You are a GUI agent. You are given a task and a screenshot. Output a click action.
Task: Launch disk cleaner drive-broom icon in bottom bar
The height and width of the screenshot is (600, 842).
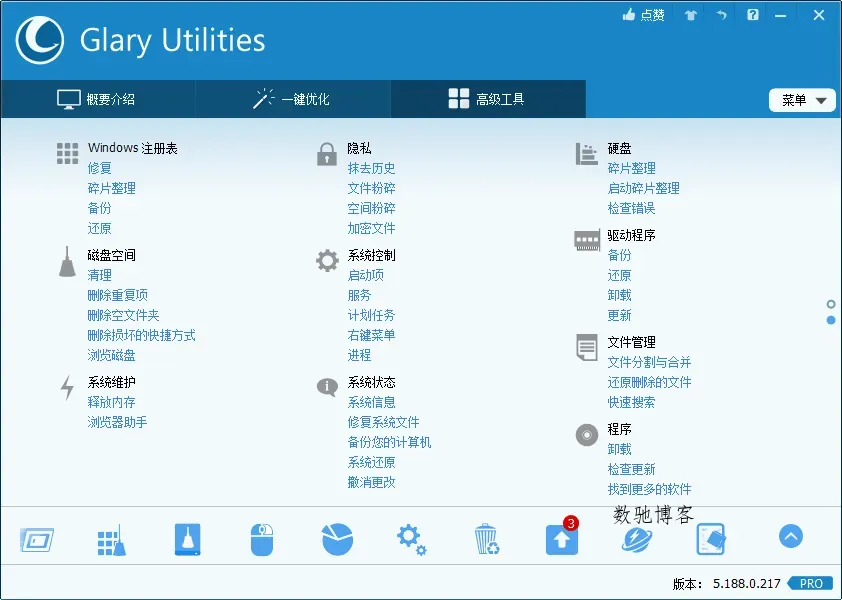point(187,539)
